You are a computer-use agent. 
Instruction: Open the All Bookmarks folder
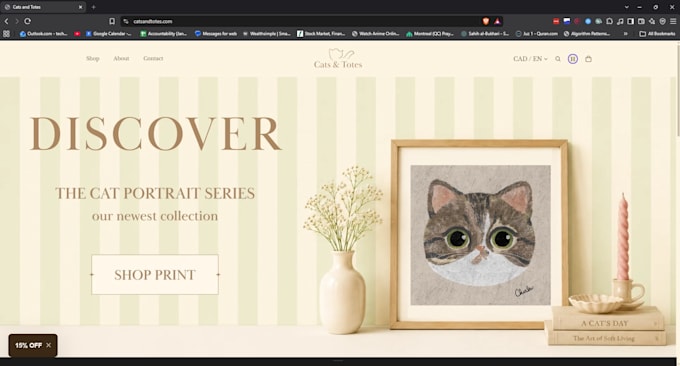(x=657, y=33)
